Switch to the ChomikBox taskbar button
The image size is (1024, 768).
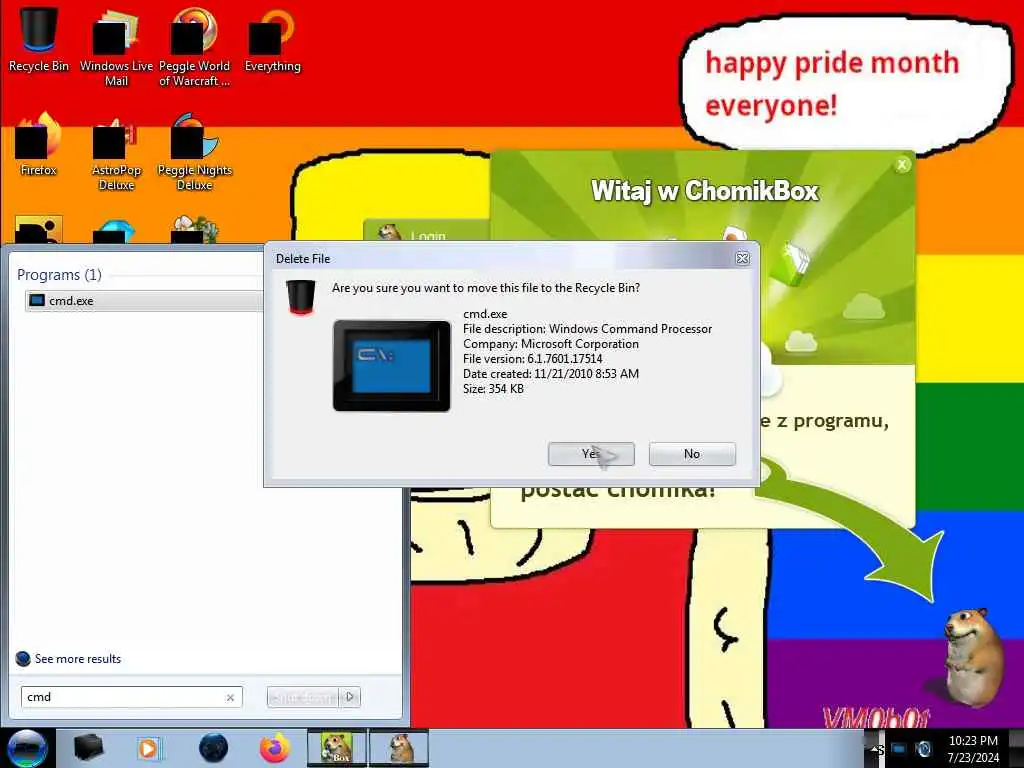[337, 748]
